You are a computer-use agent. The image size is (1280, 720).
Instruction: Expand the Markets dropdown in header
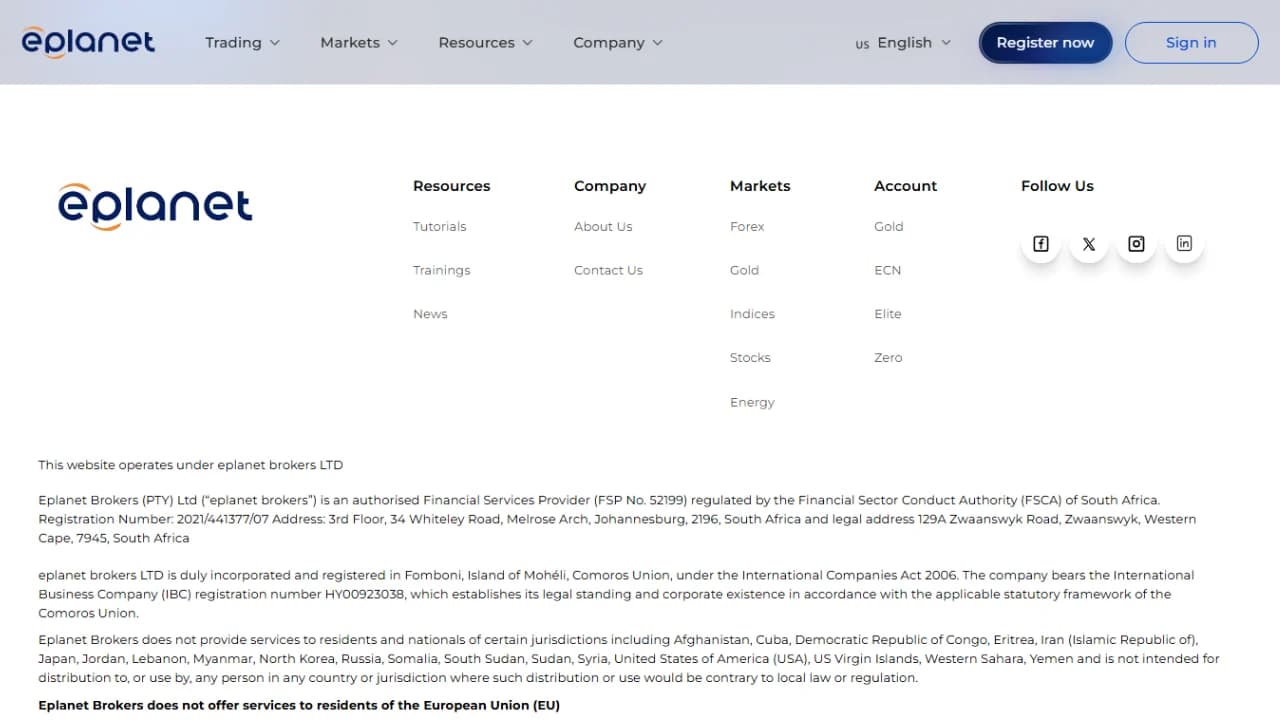[359, 43]
